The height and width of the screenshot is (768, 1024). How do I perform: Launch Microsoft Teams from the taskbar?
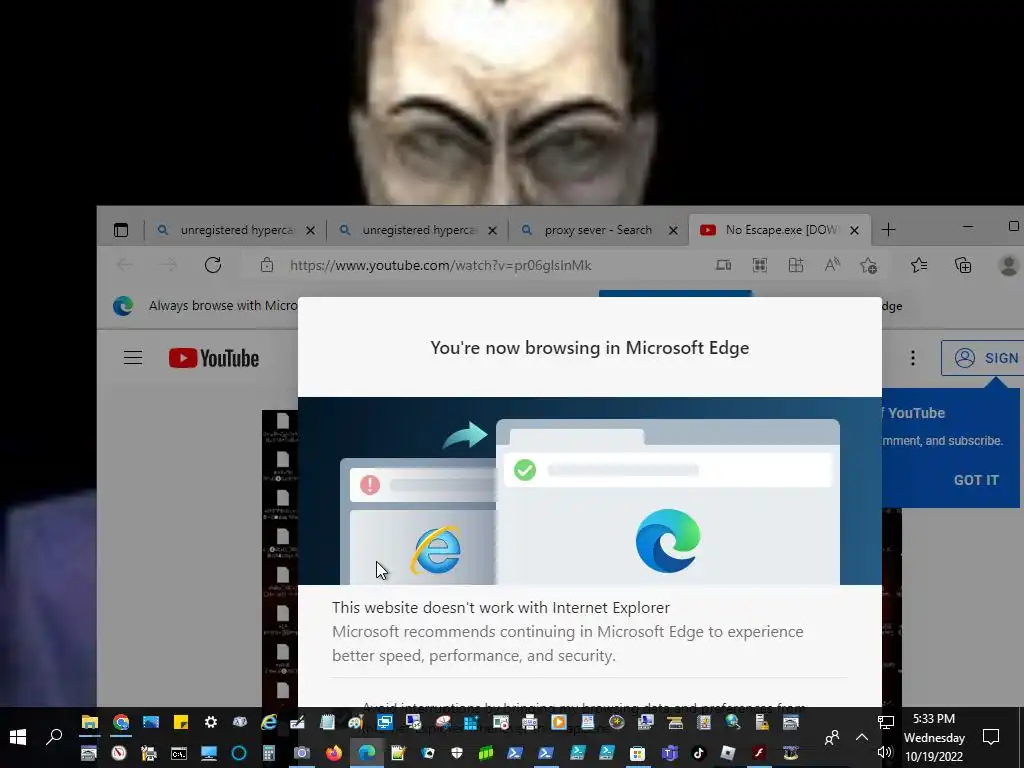pyautogui.click(x=669, y=753)
